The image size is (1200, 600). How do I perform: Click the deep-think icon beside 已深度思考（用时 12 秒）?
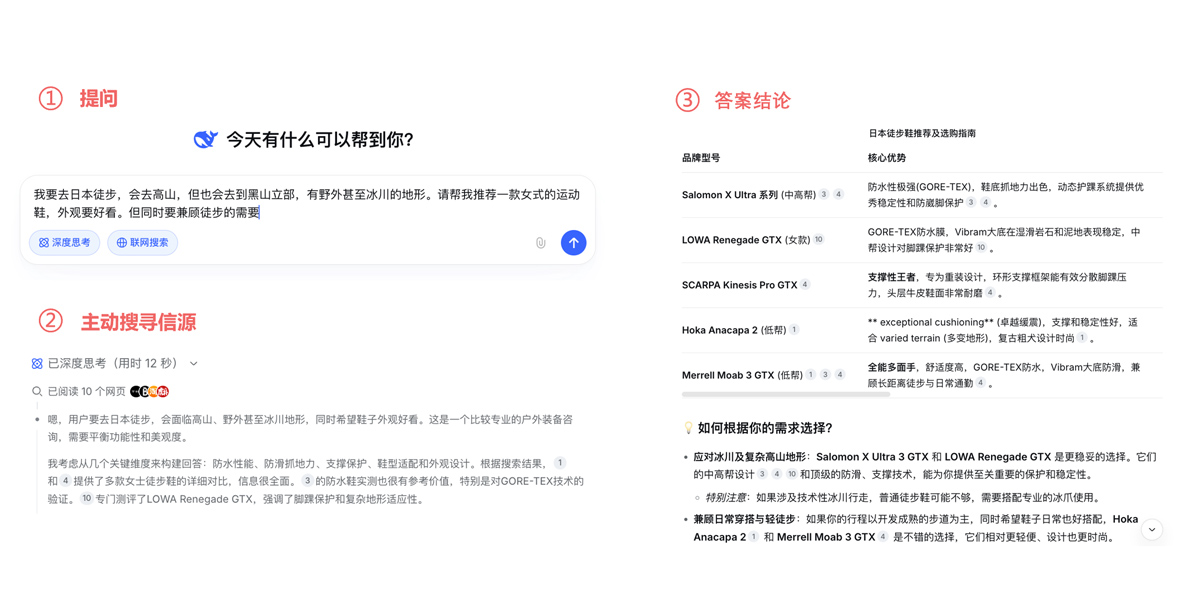click(x=36, y=363)
